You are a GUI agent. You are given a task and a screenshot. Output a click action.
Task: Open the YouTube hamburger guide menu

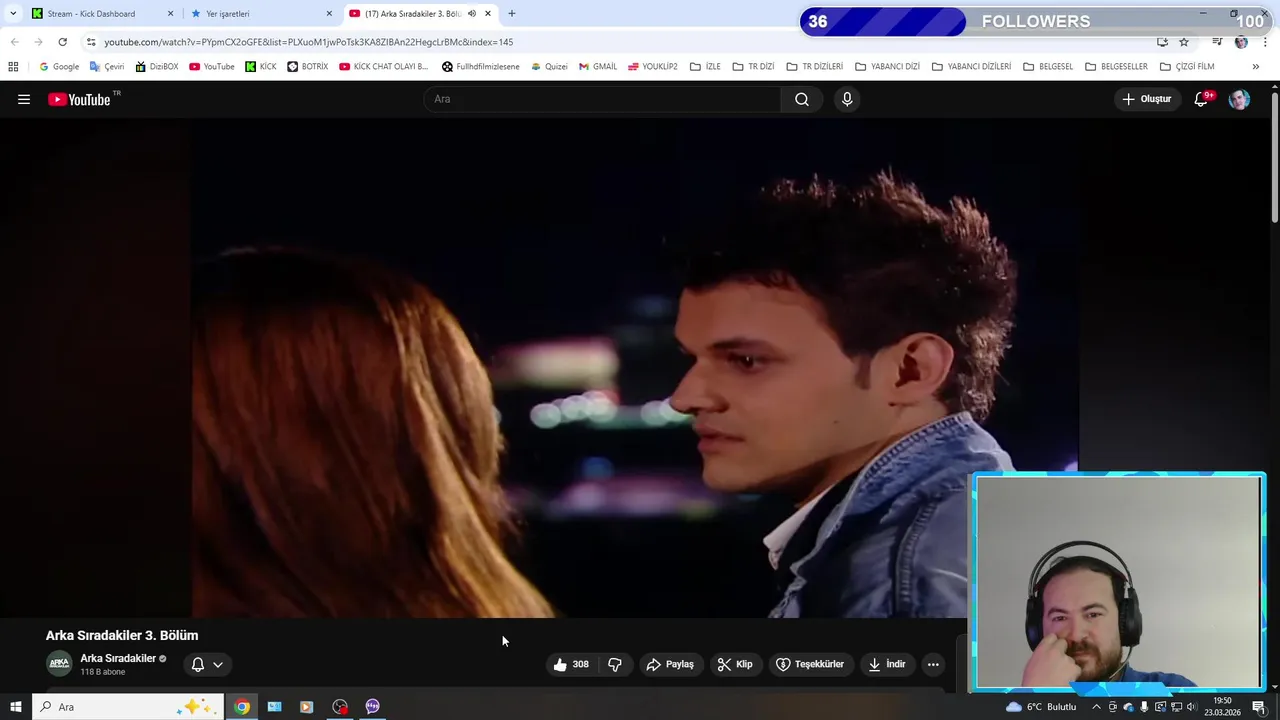click(24, 99)
